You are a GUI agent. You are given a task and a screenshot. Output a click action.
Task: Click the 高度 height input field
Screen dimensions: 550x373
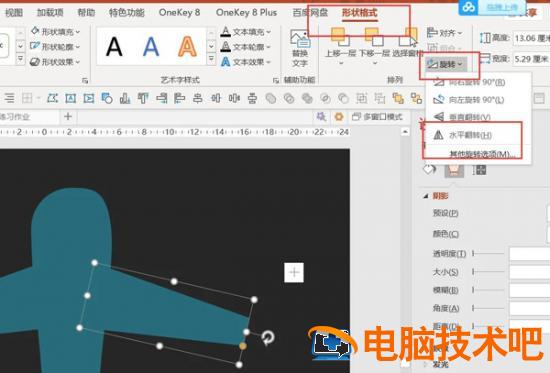click(531, 38)
